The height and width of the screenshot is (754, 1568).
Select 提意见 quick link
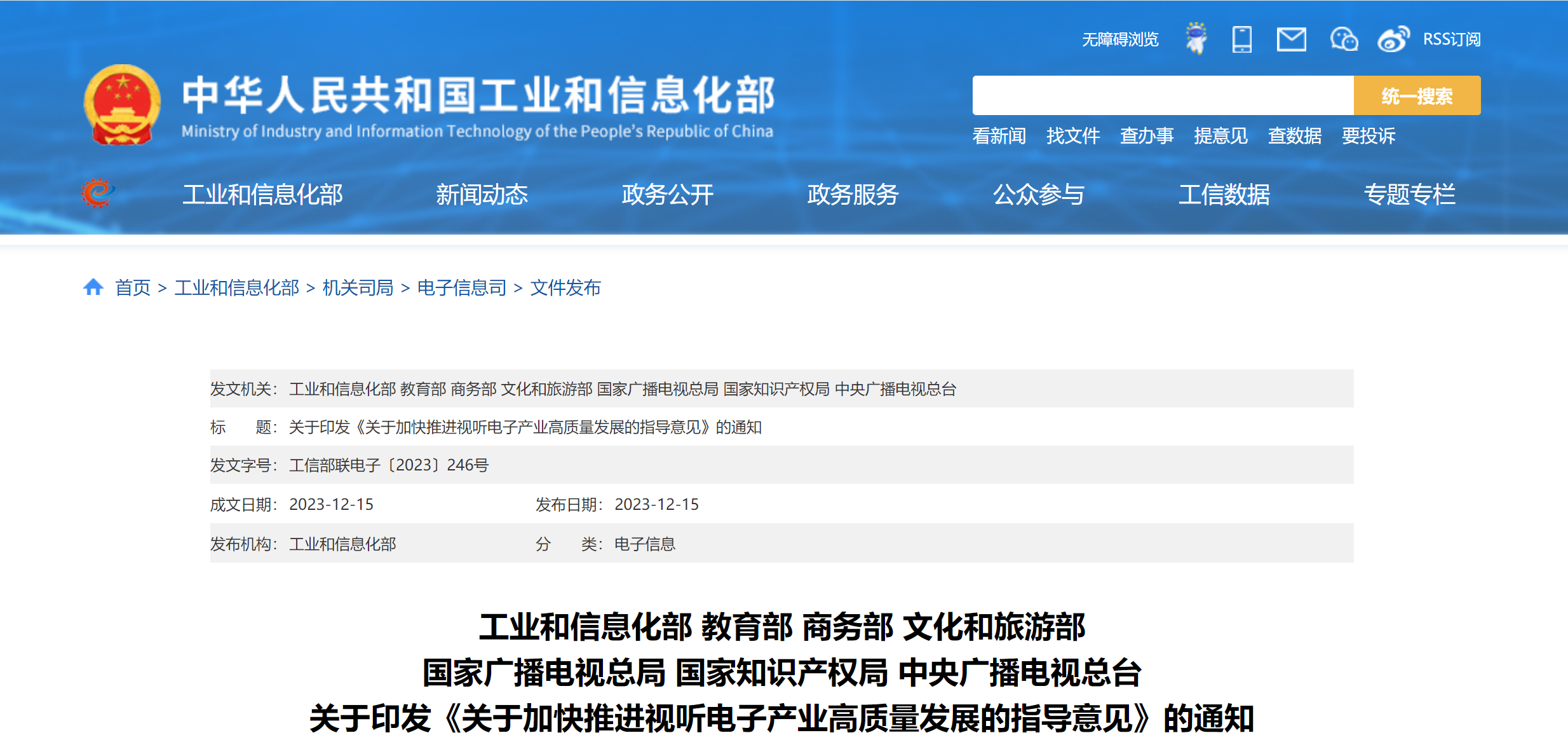pyautogui.click(x=1220, y=135)
